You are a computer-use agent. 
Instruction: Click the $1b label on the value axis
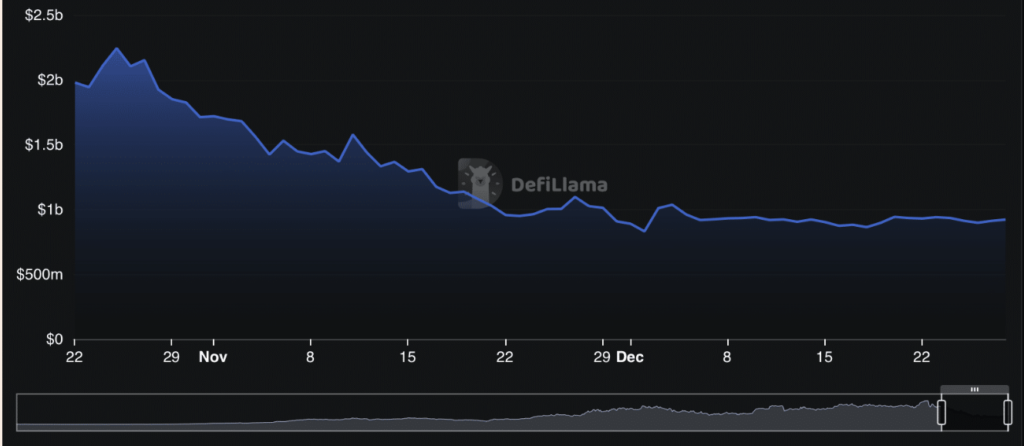[50, 210]
